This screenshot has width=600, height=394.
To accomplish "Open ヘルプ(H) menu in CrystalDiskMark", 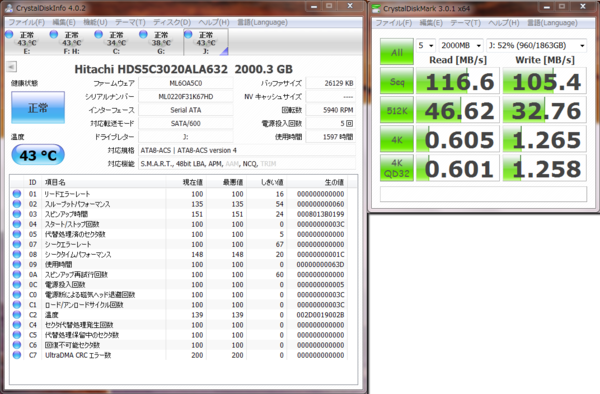I will (504, 23).
